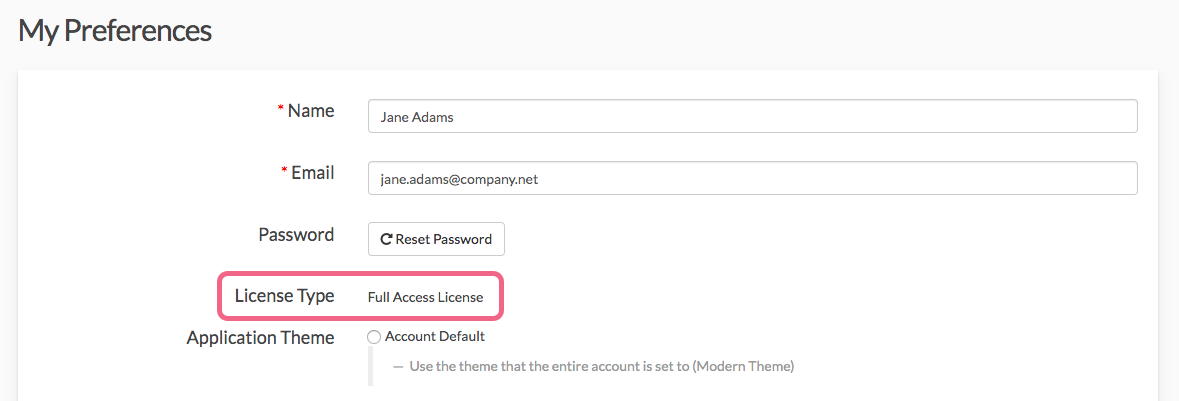
Task: Click the gray vertical bar beside theme description
Action: click(x=370, y=366)
